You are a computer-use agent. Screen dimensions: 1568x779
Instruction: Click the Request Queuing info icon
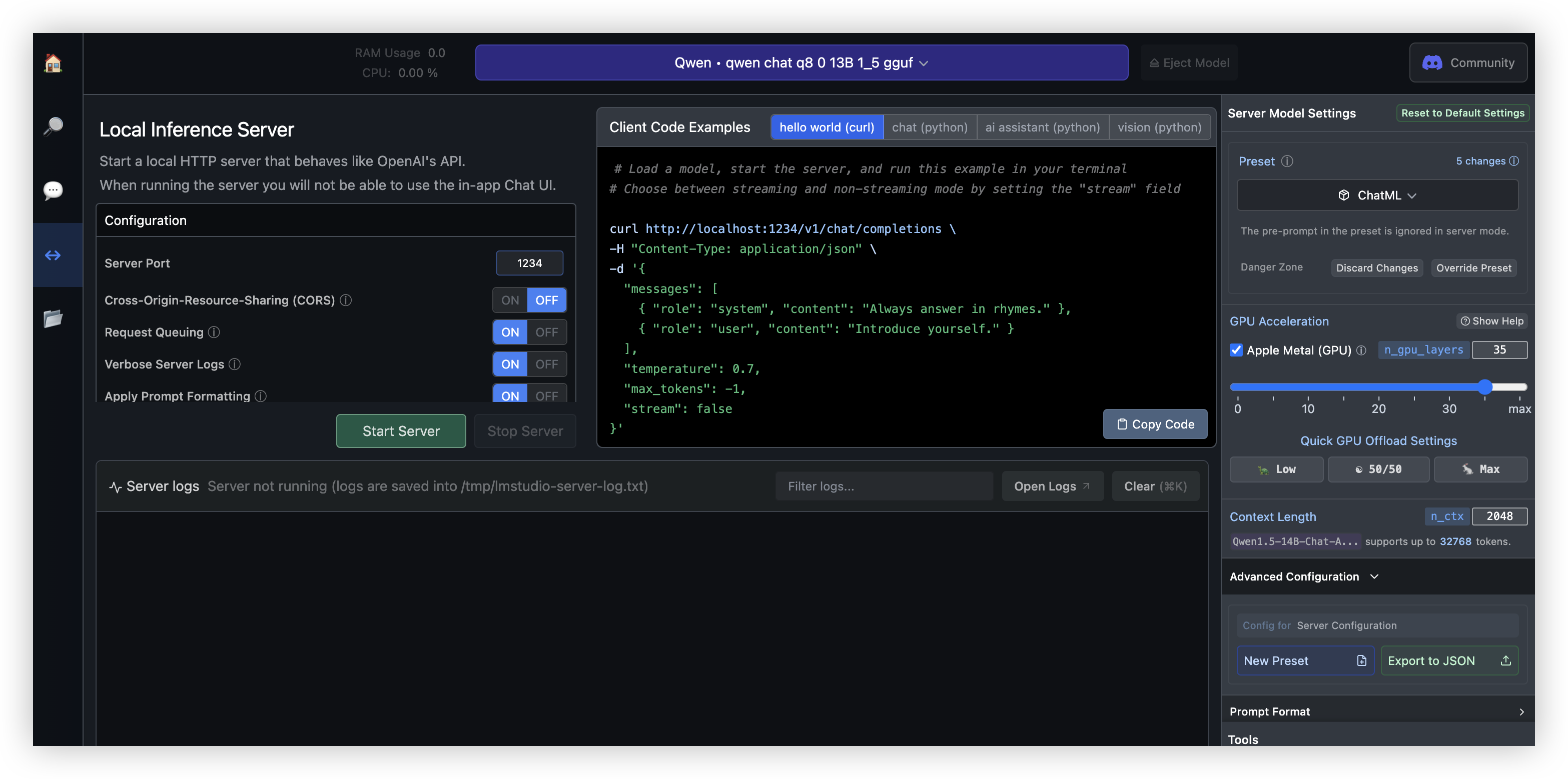pos(214,332)
